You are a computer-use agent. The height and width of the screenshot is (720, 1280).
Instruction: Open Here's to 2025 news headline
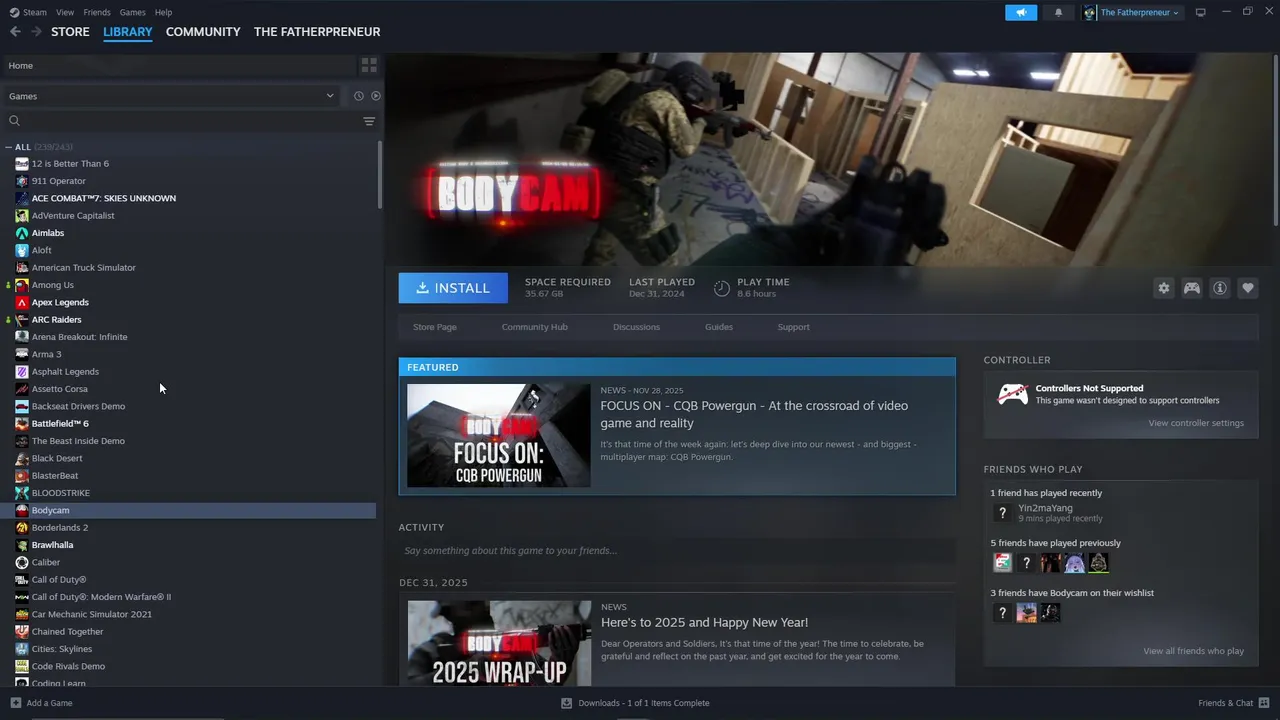point(704,622)
